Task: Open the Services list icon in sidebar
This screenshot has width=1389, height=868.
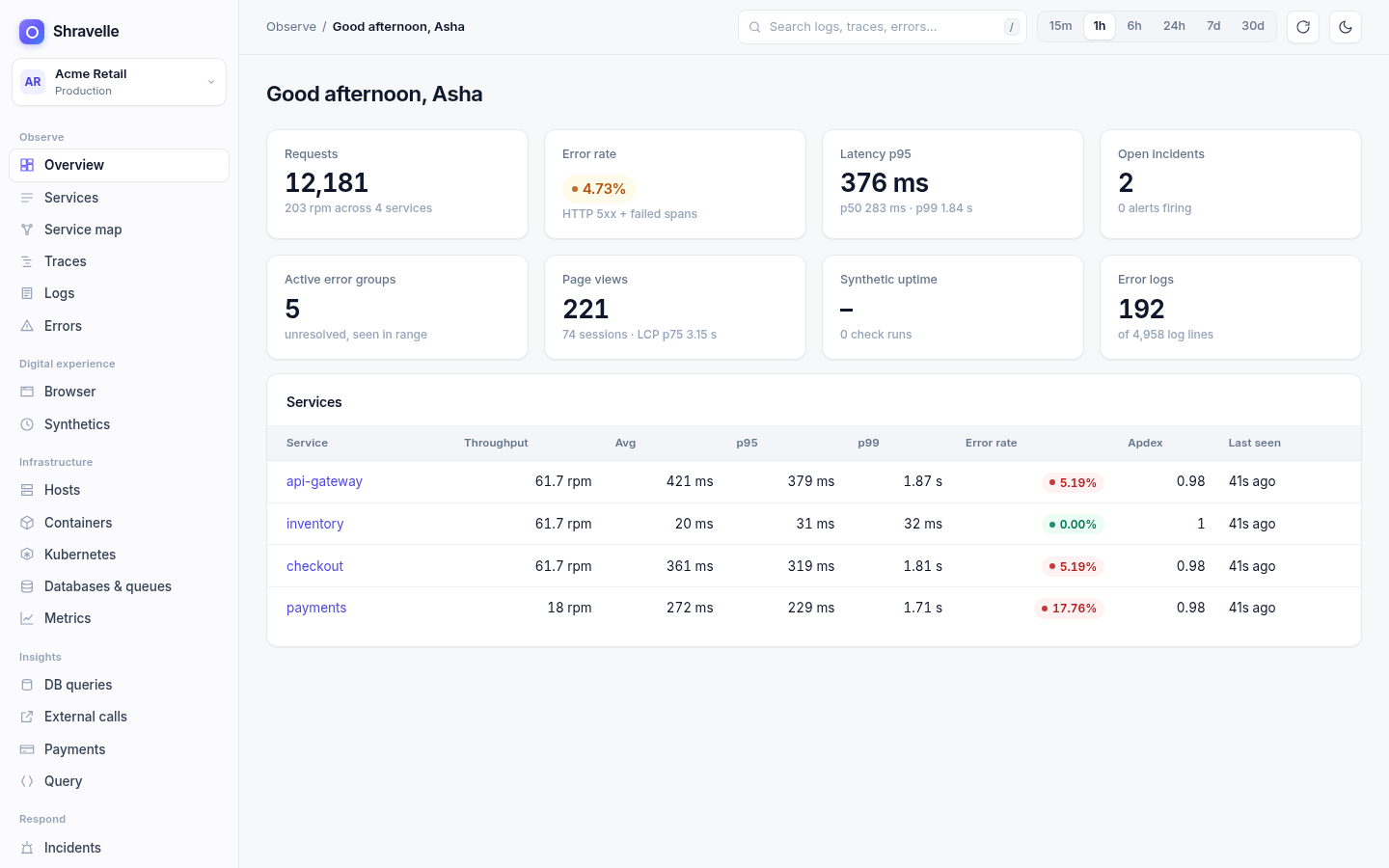Action: [x=27, y=198]
